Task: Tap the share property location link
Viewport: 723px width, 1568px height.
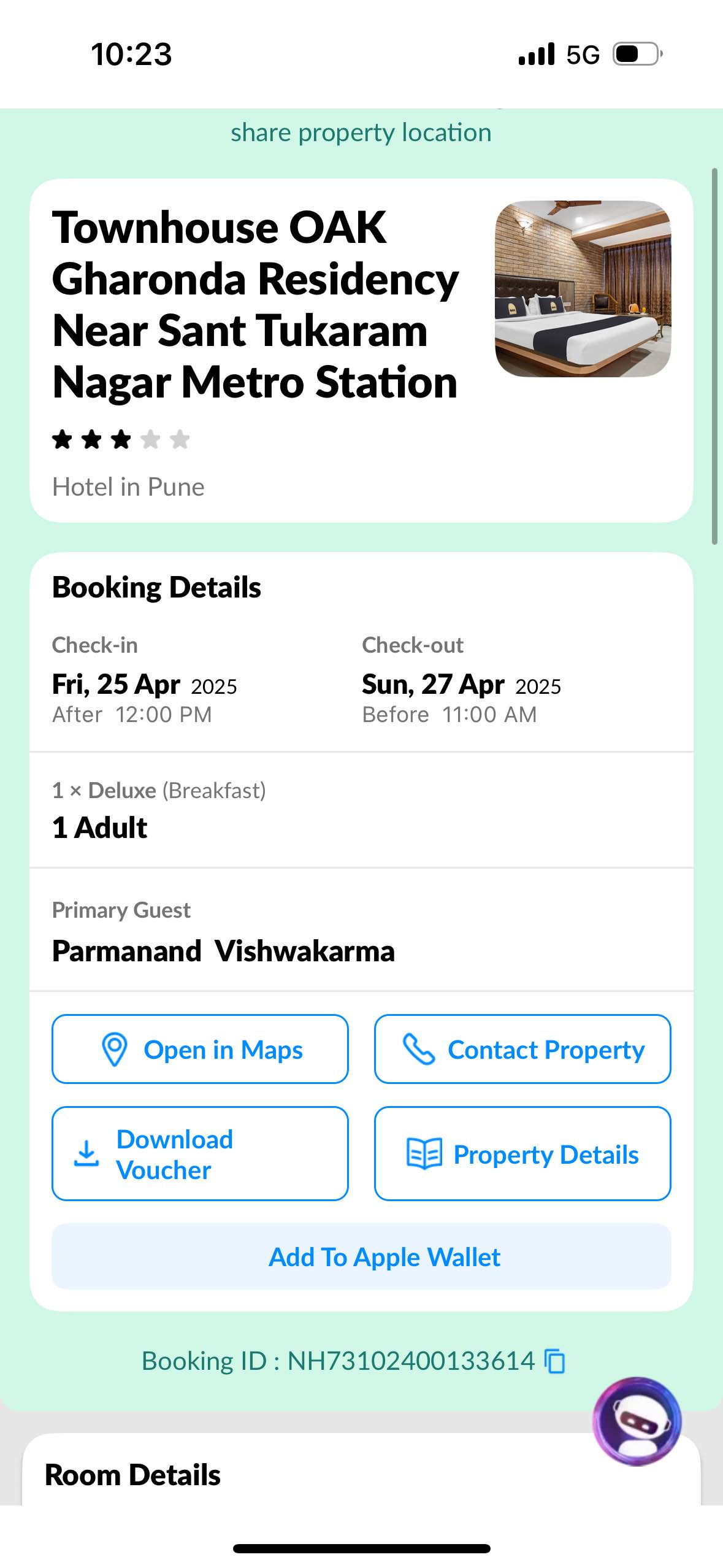Action: pos(361,133)
